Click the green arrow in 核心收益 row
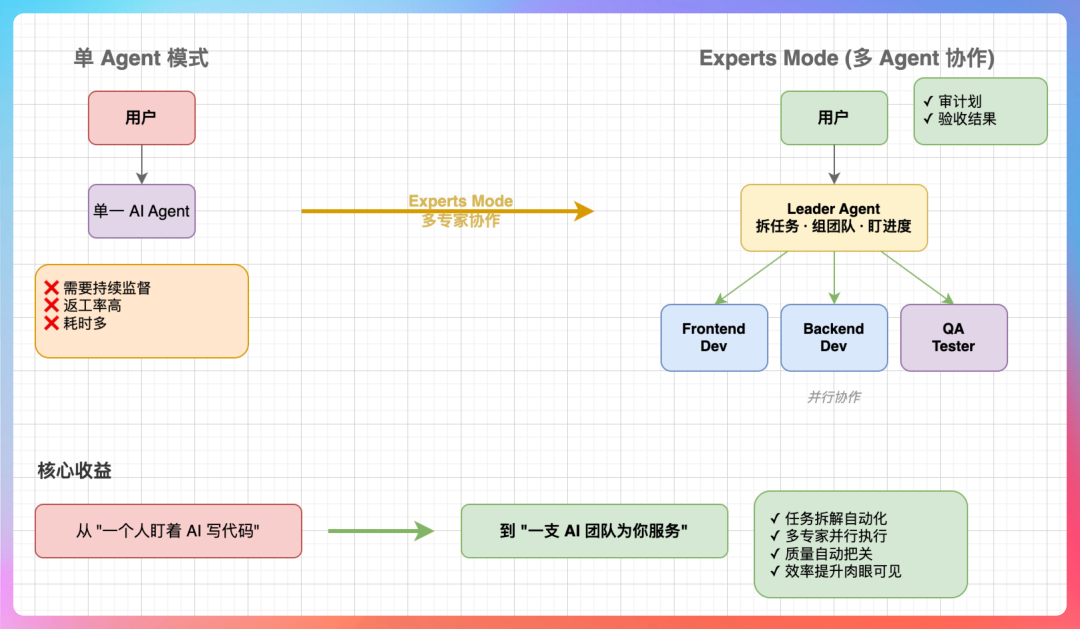 (379, 531)
